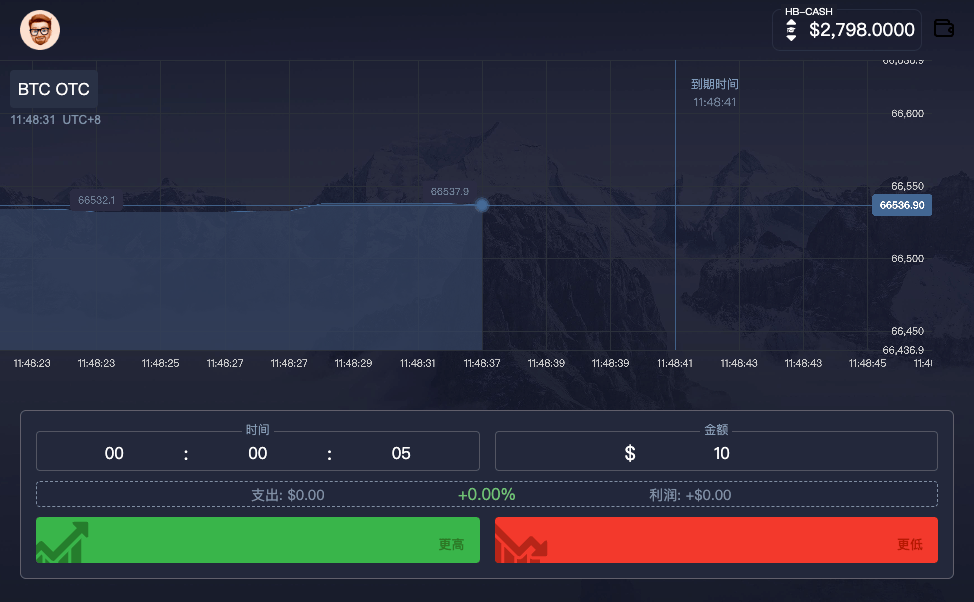Open the wallet icon

(x=944, y=29)
